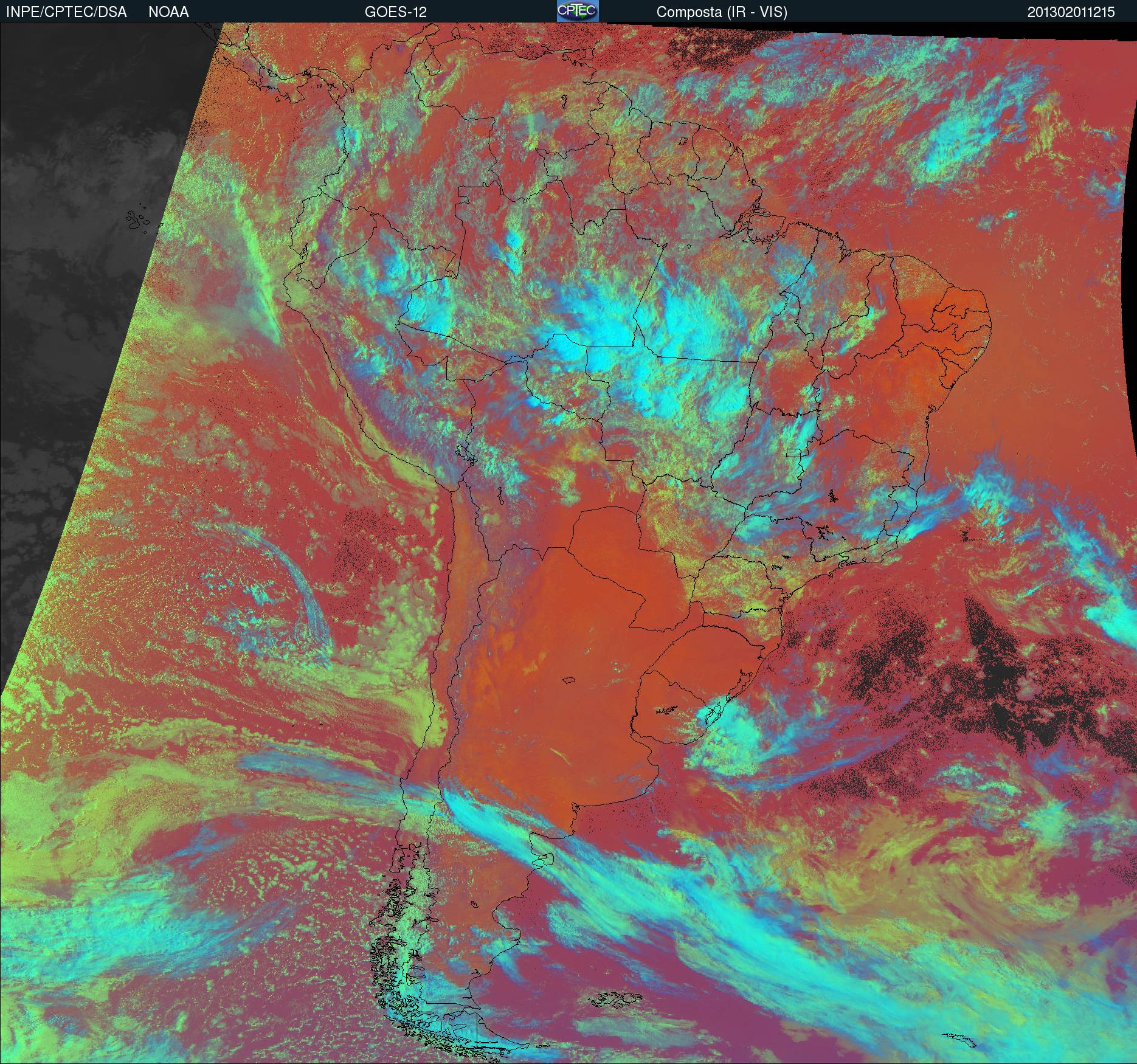Image resolution: width=1137 pixels, height=1064 pixels.
Task: Click the CPTEC logo in the header
Action: [x=578, y=11]
